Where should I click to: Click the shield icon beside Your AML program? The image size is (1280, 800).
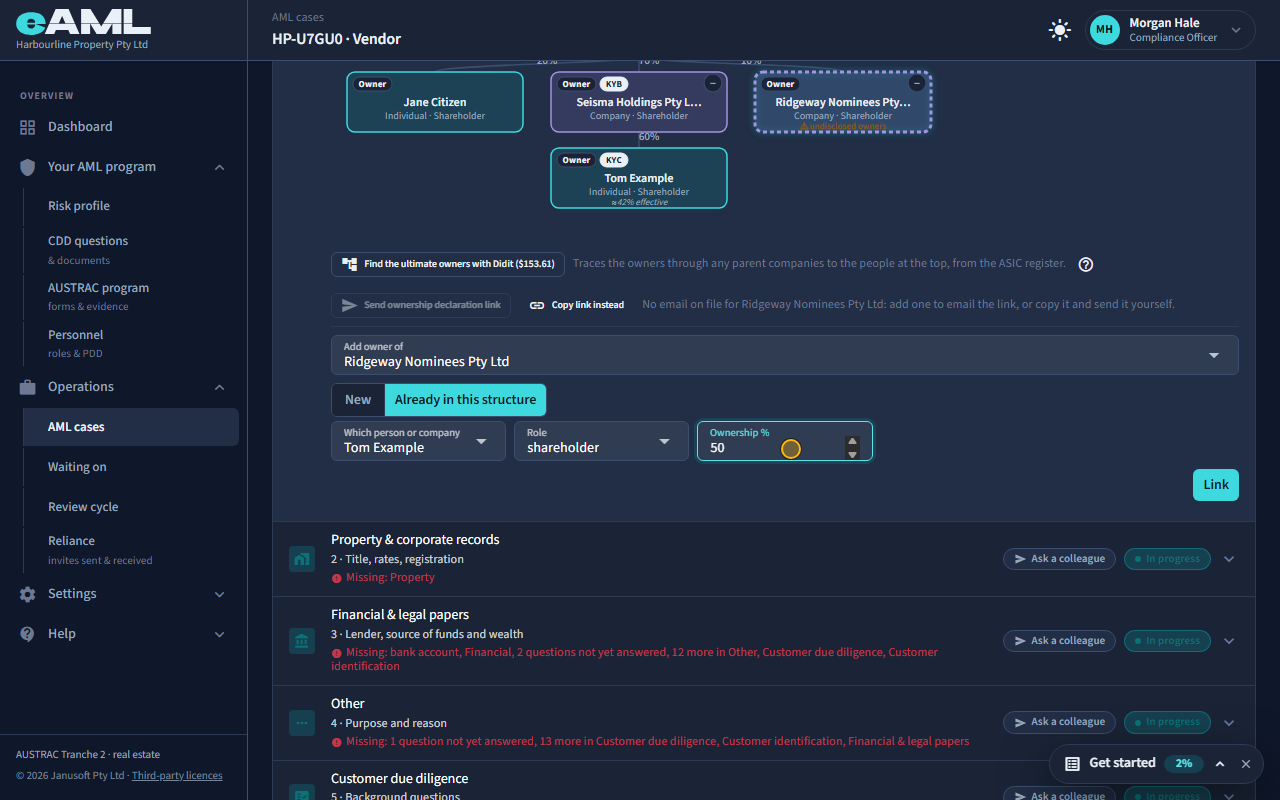point(27,167)
